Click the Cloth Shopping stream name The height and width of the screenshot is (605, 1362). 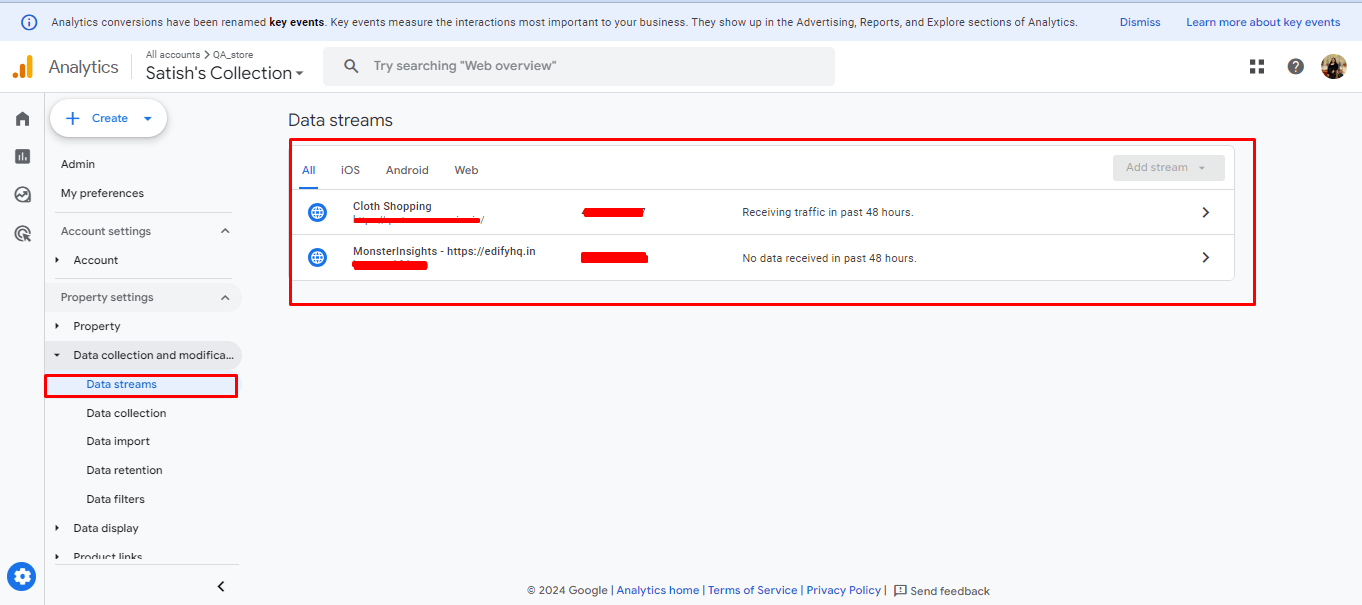pos(392,206)
